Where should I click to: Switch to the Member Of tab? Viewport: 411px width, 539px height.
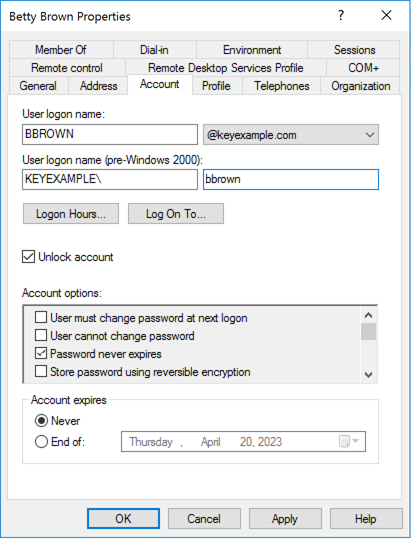click(61, 50)
